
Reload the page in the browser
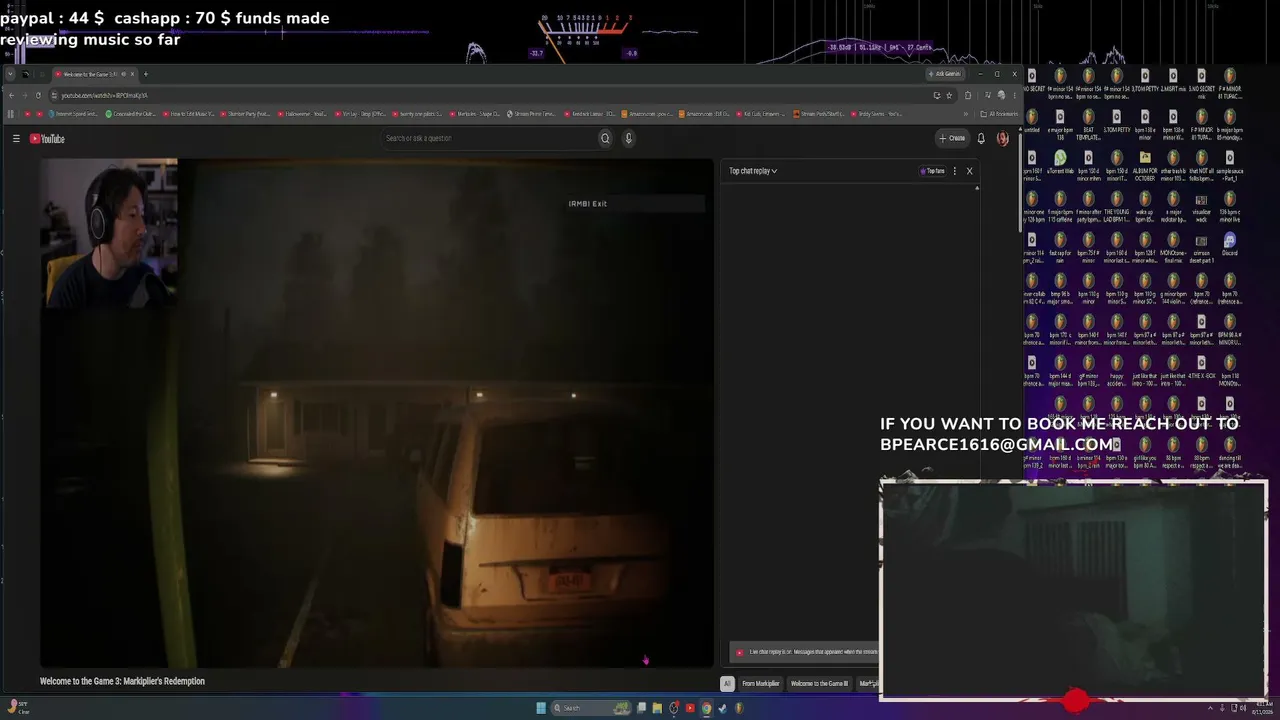pos(38,95)
